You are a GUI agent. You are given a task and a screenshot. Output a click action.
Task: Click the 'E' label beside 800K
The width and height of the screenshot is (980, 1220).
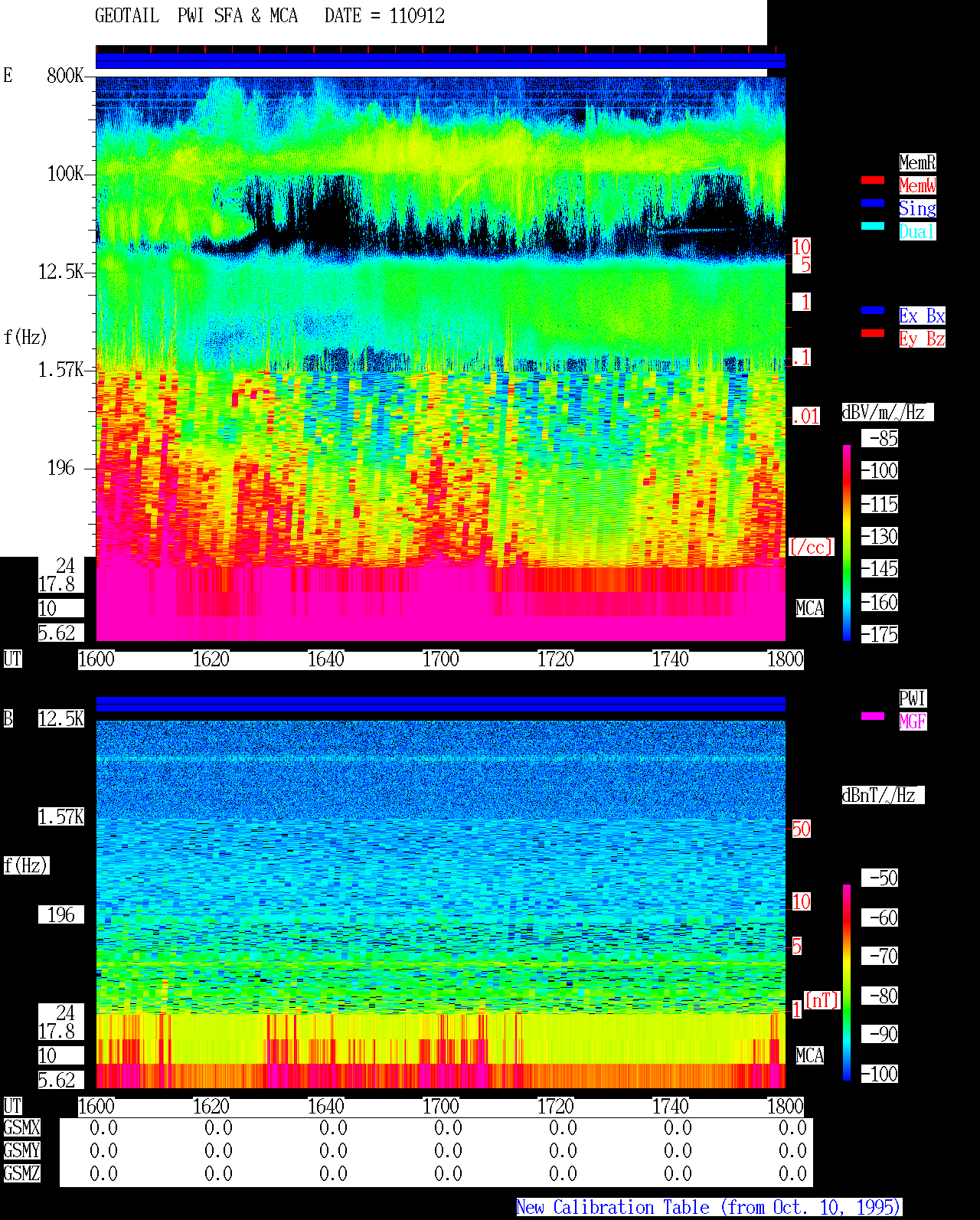pos(8,75)
